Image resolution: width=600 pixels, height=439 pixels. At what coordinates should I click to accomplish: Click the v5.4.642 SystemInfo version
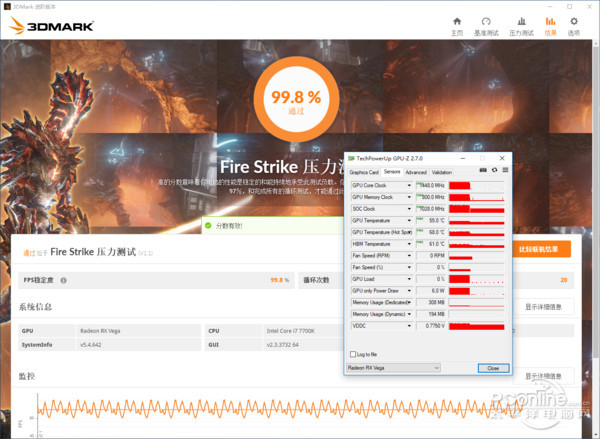[x=91, y=344]
